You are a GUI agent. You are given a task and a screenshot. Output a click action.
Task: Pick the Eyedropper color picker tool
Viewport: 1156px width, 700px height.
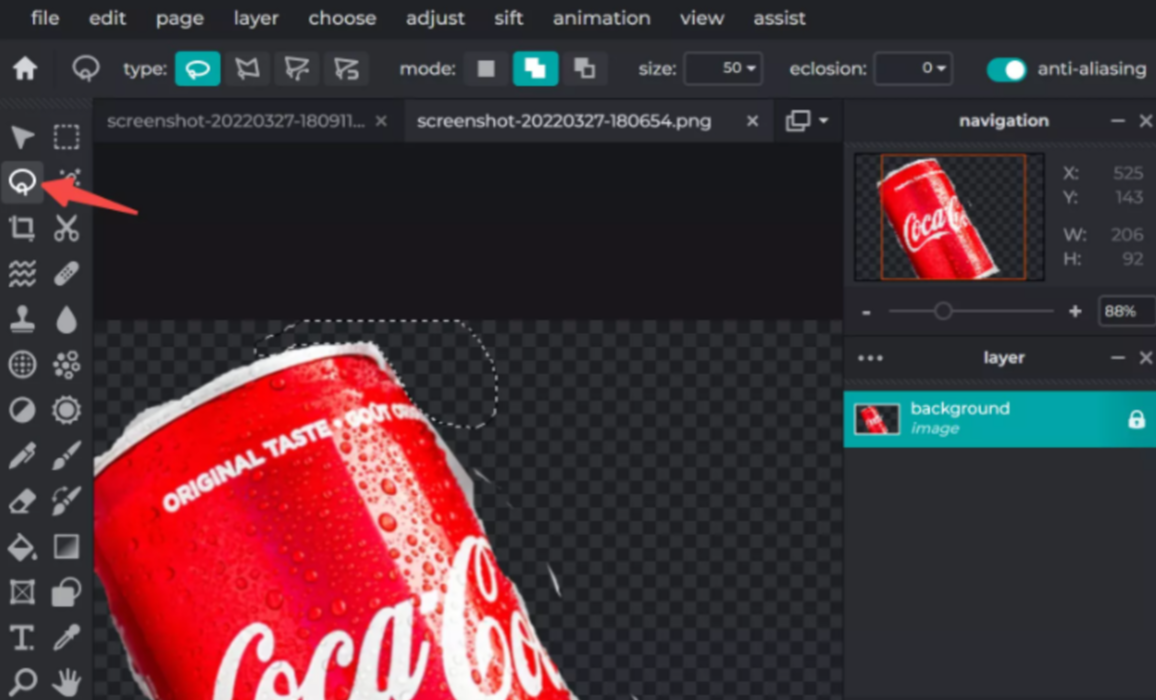(66, 638)
